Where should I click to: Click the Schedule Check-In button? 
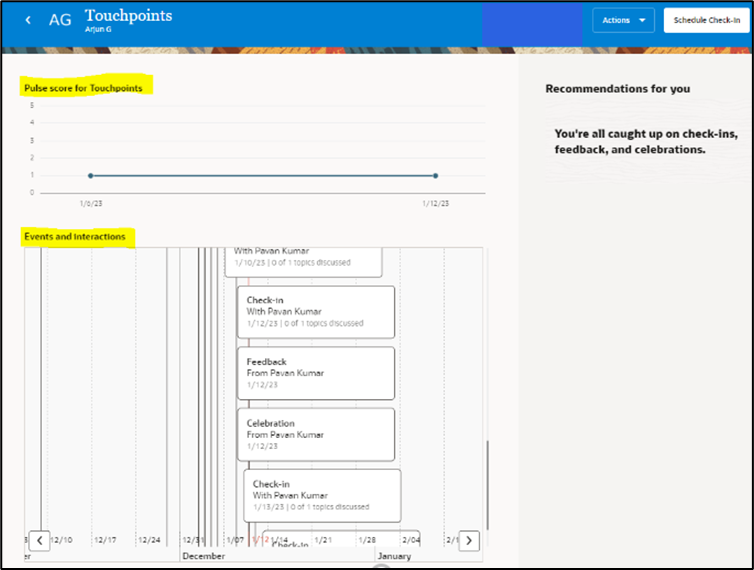706,20
